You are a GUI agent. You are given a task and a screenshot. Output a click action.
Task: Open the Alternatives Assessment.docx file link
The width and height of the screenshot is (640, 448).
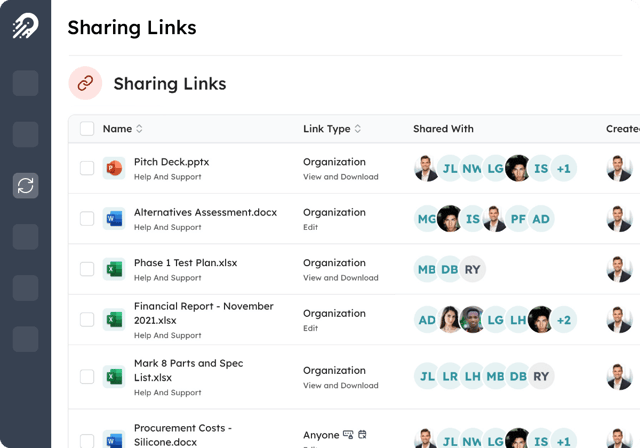click(205, 212)
